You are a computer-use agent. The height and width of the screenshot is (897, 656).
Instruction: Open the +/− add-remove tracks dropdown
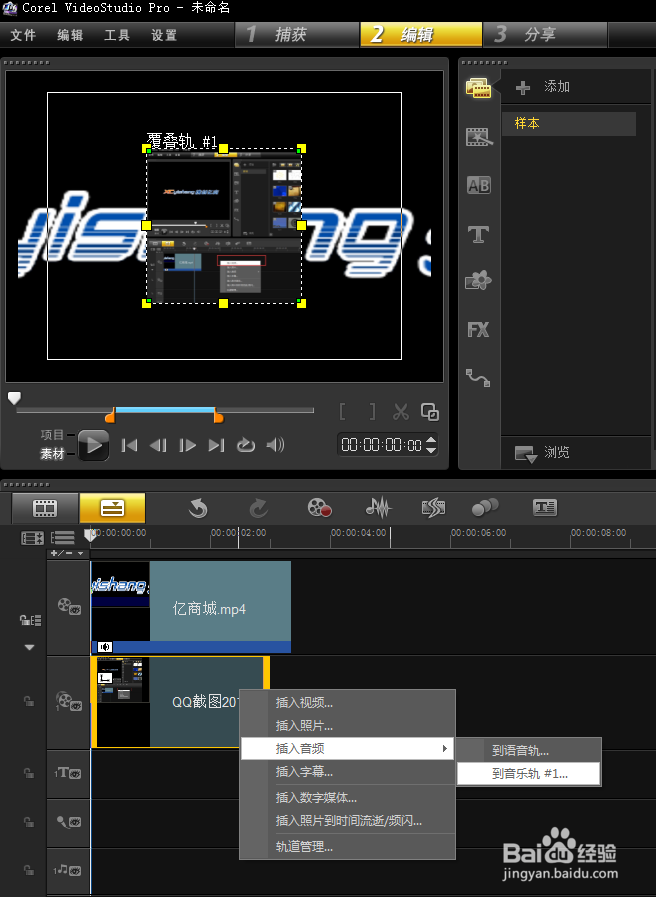coord(68,553)
